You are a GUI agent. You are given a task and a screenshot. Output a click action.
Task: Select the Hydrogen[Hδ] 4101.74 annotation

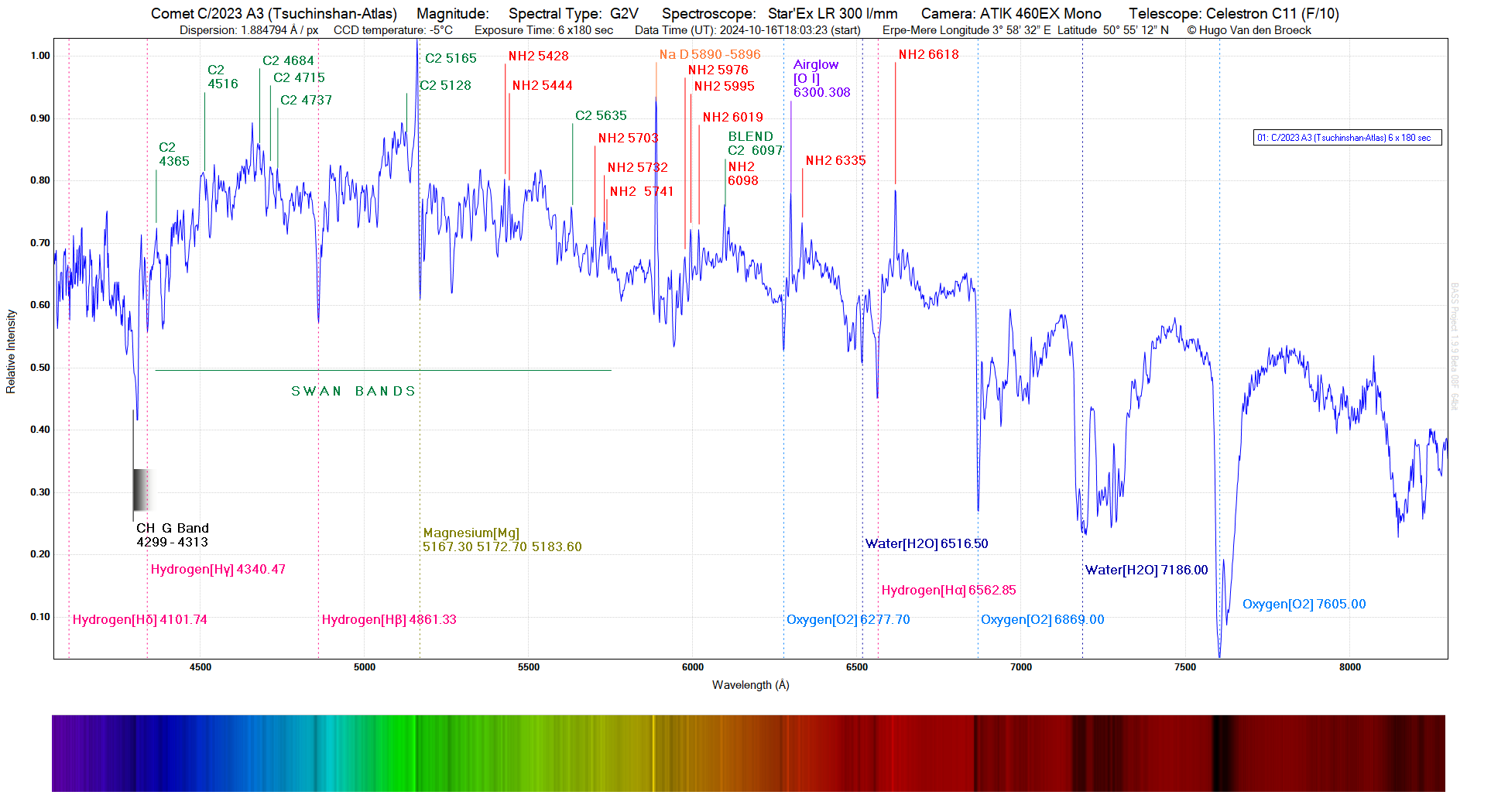139,620
